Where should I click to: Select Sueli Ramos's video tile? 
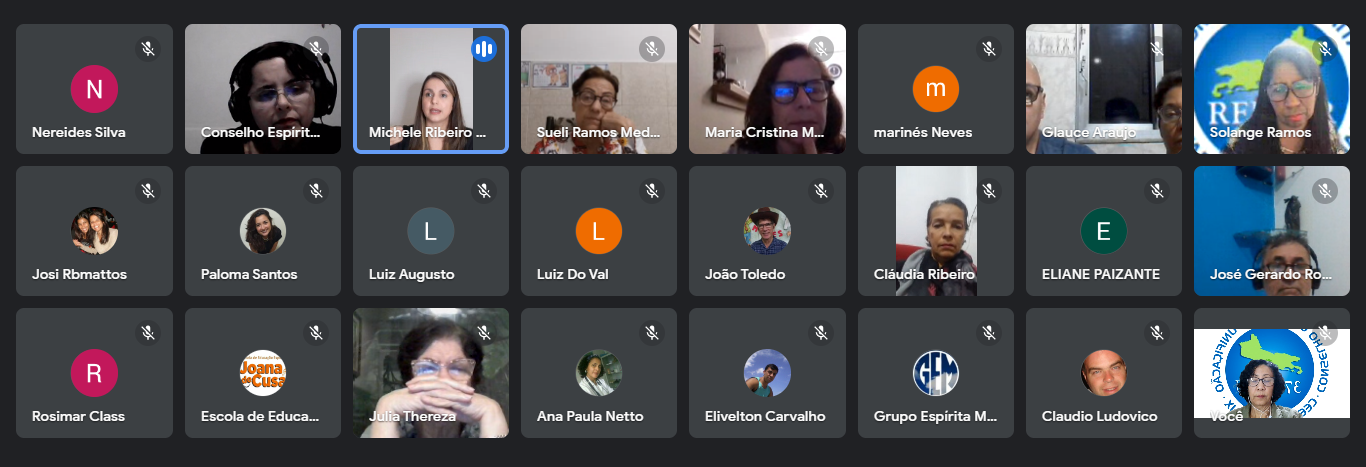click(599, 89)
